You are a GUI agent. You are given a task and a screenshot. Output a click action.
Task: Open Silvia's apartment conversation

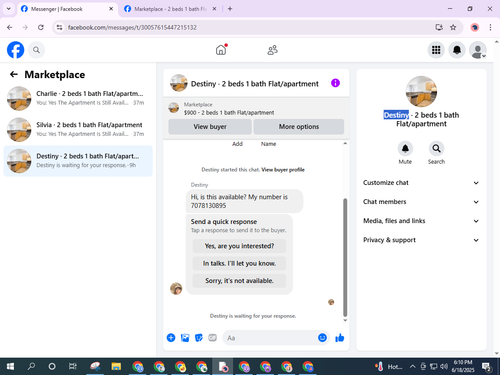click(x=78, y=130)
